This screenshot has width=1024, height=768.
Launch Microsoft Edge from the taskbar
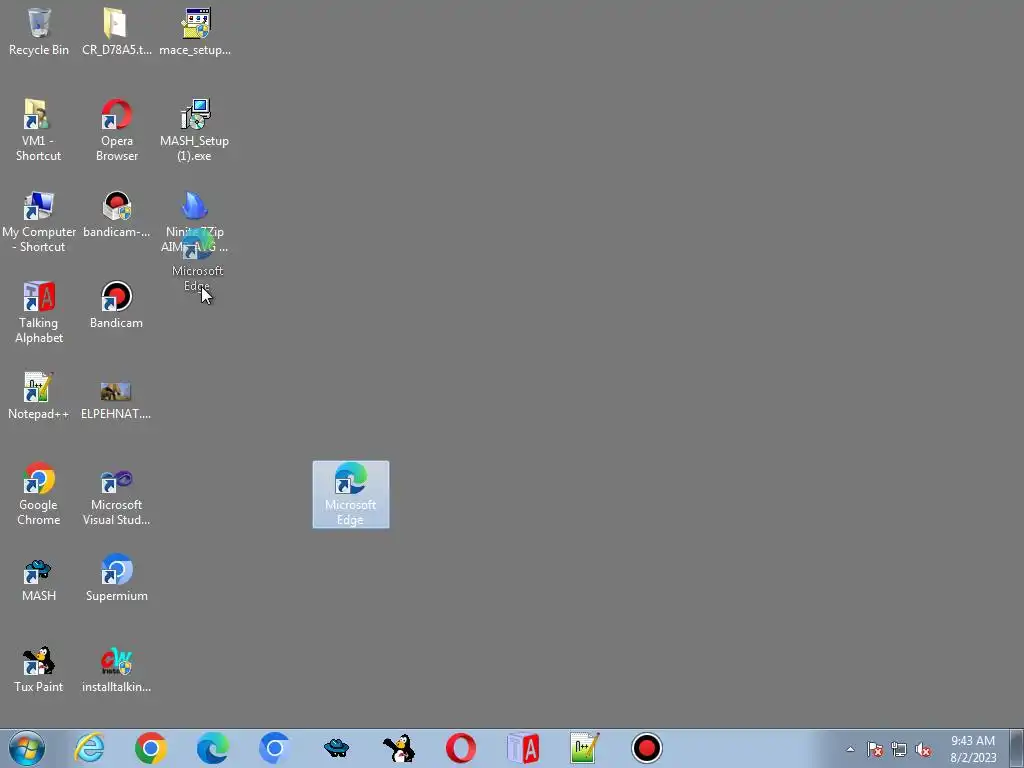(x=213, y=748)
